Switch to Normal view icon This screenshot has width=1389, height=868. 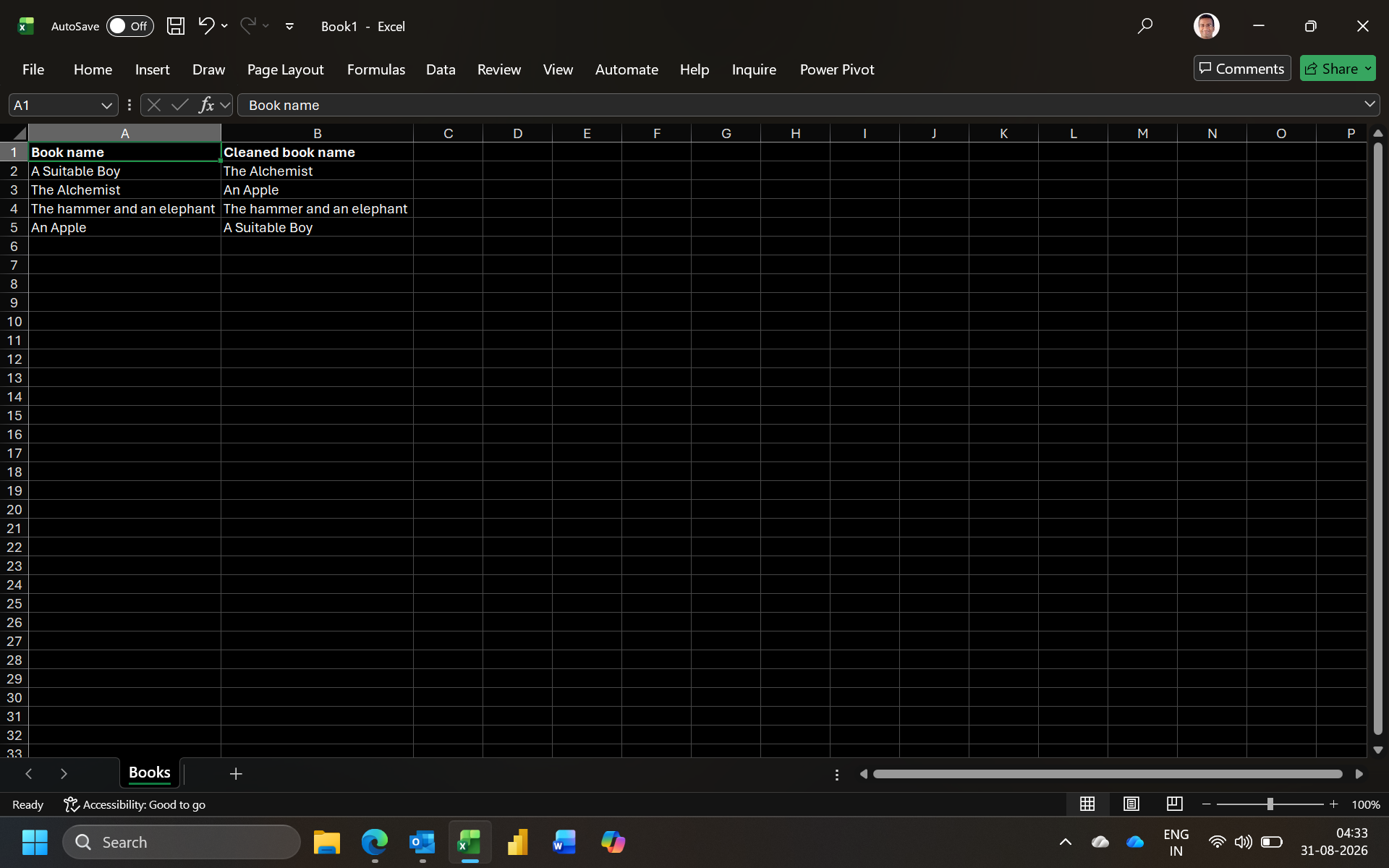click(1087, 804)
